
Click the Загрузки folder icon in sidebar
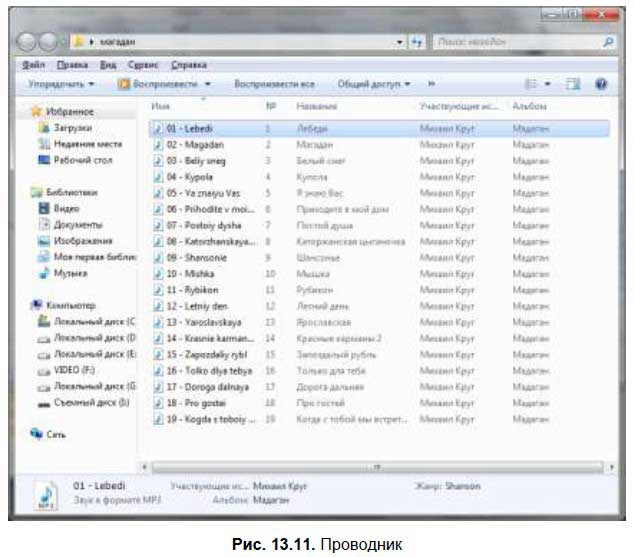[44, 128]
